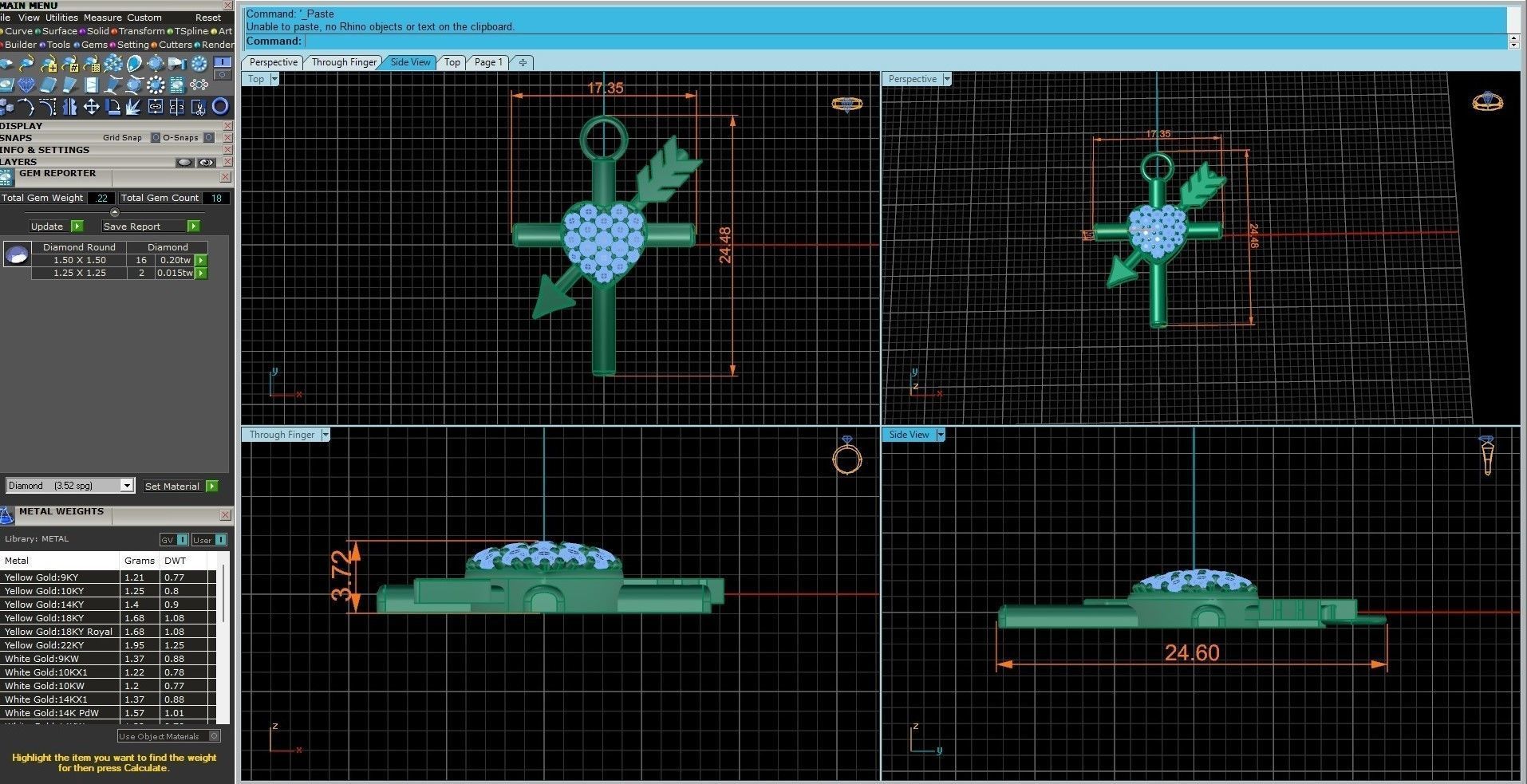Toggle Grid Snap option
The height and width of the screenshot is (784, 1527).
(x=155, y=137)
